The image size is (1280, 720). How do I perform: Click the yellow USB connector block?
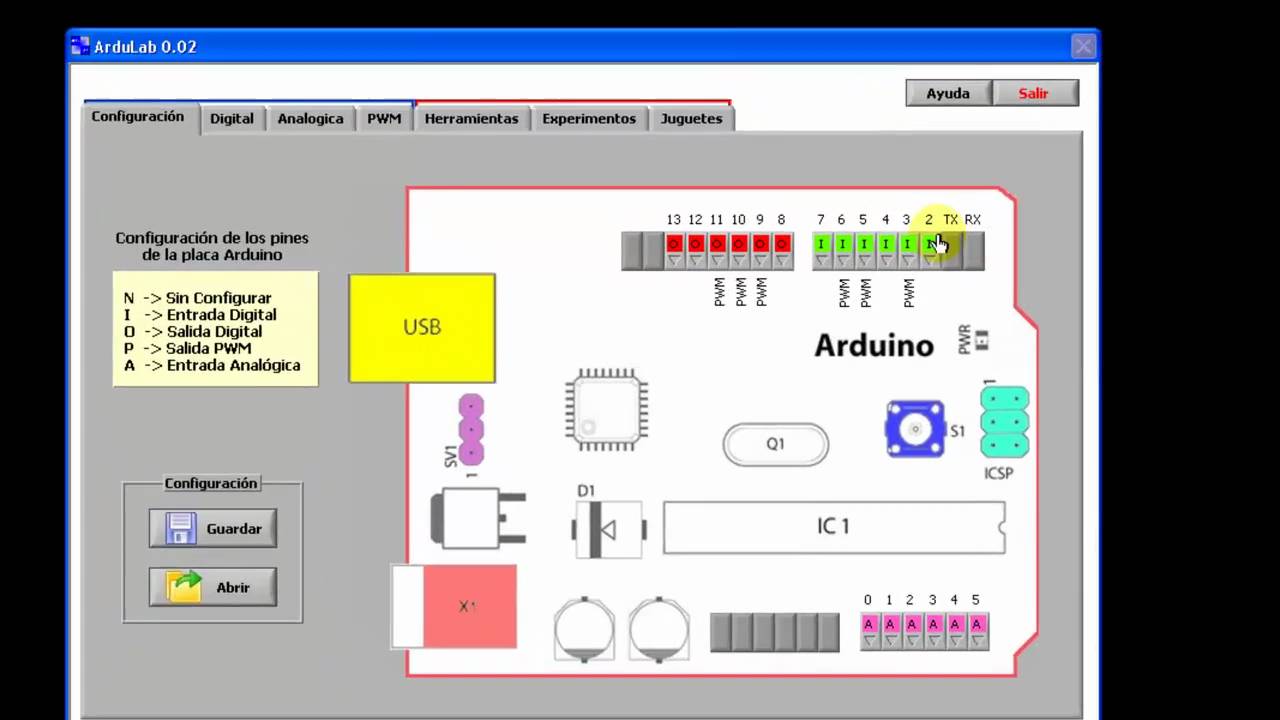point(421,327)
